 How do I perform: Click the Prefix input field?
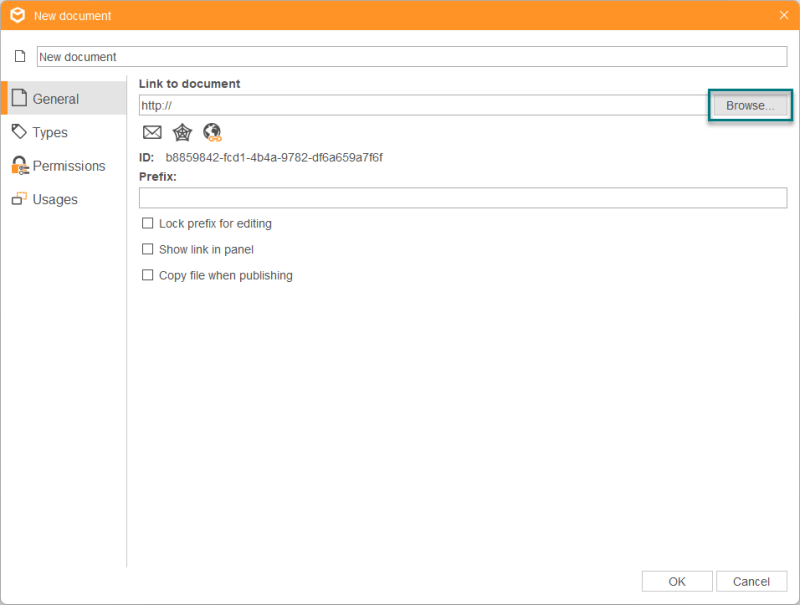(463, 198)
